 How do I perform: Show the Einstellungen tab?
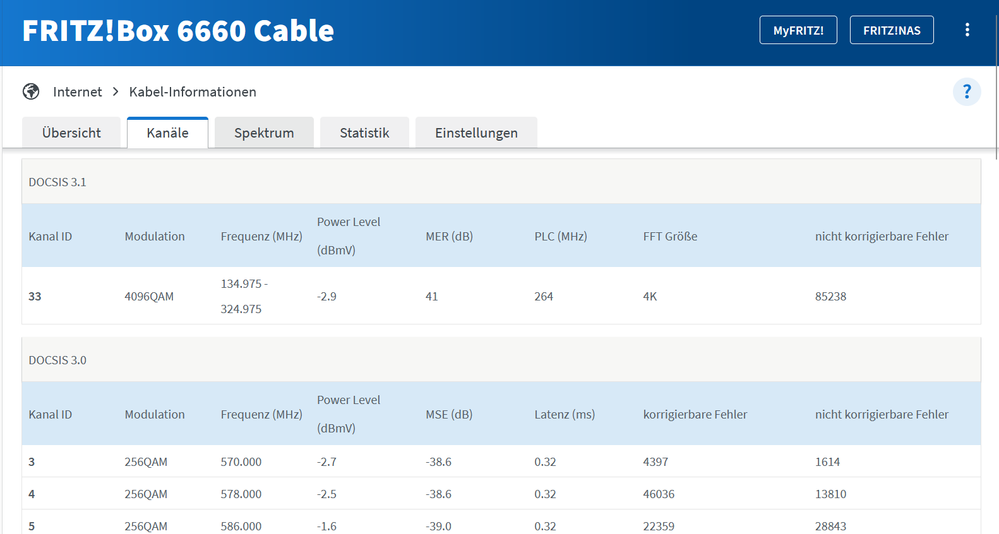(476, 133)
